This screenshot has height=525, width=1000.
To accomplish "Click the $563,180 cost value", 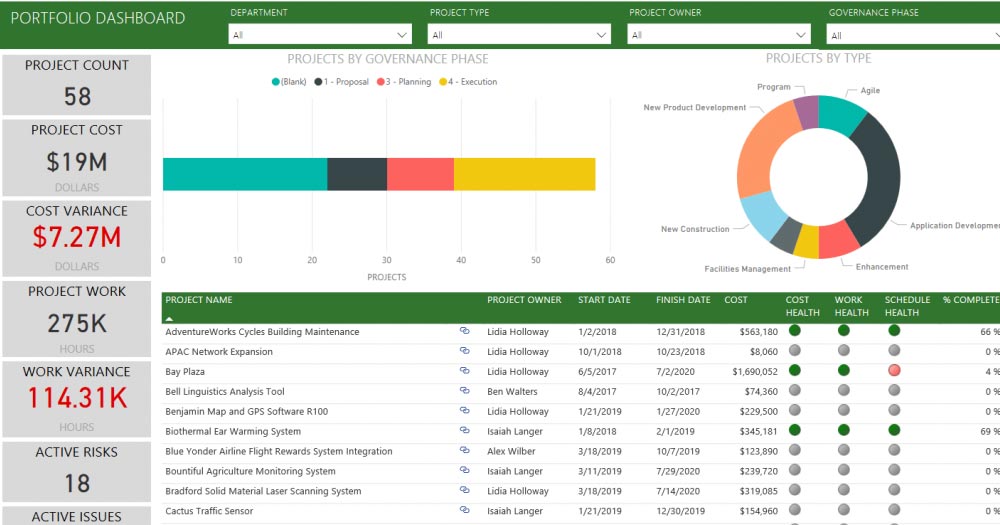I will 759,332.
